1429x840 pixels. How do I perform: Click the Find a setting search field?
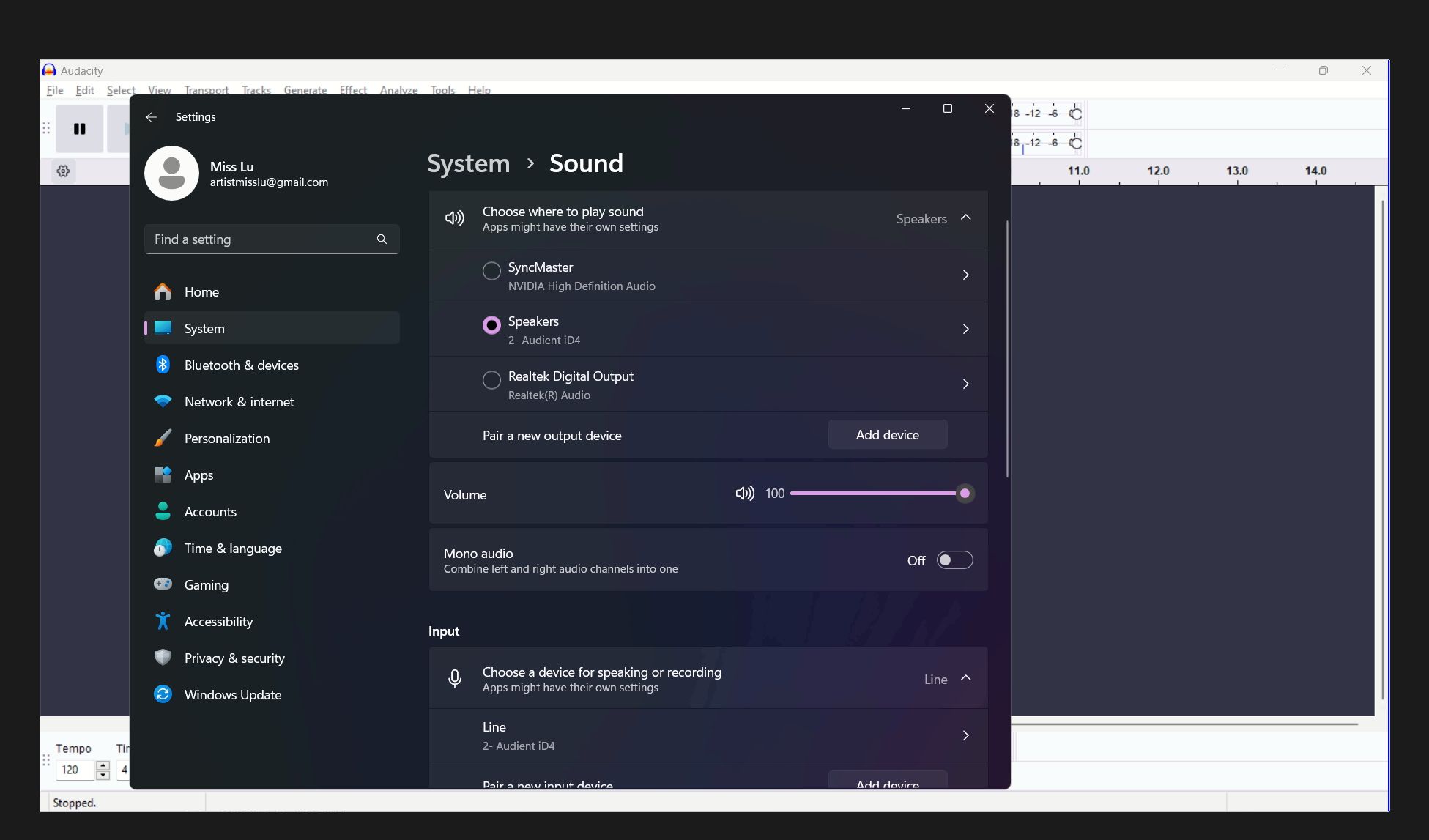[272, 239]
